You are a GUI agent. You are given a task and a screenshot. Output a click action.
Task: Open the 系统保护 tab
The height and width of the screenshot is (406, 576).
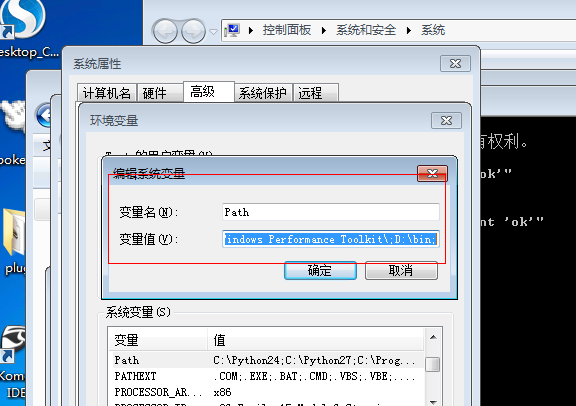pos(263,93)
